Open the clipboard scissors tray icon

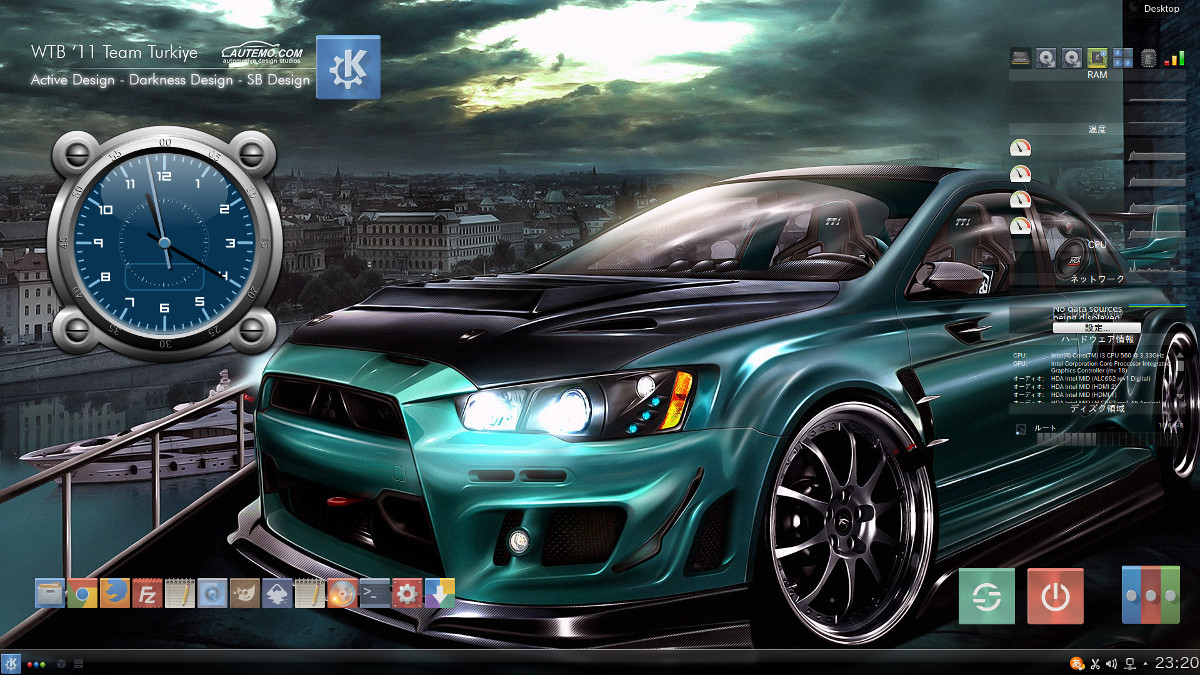pyautogui.click(x=1095, y=663)
